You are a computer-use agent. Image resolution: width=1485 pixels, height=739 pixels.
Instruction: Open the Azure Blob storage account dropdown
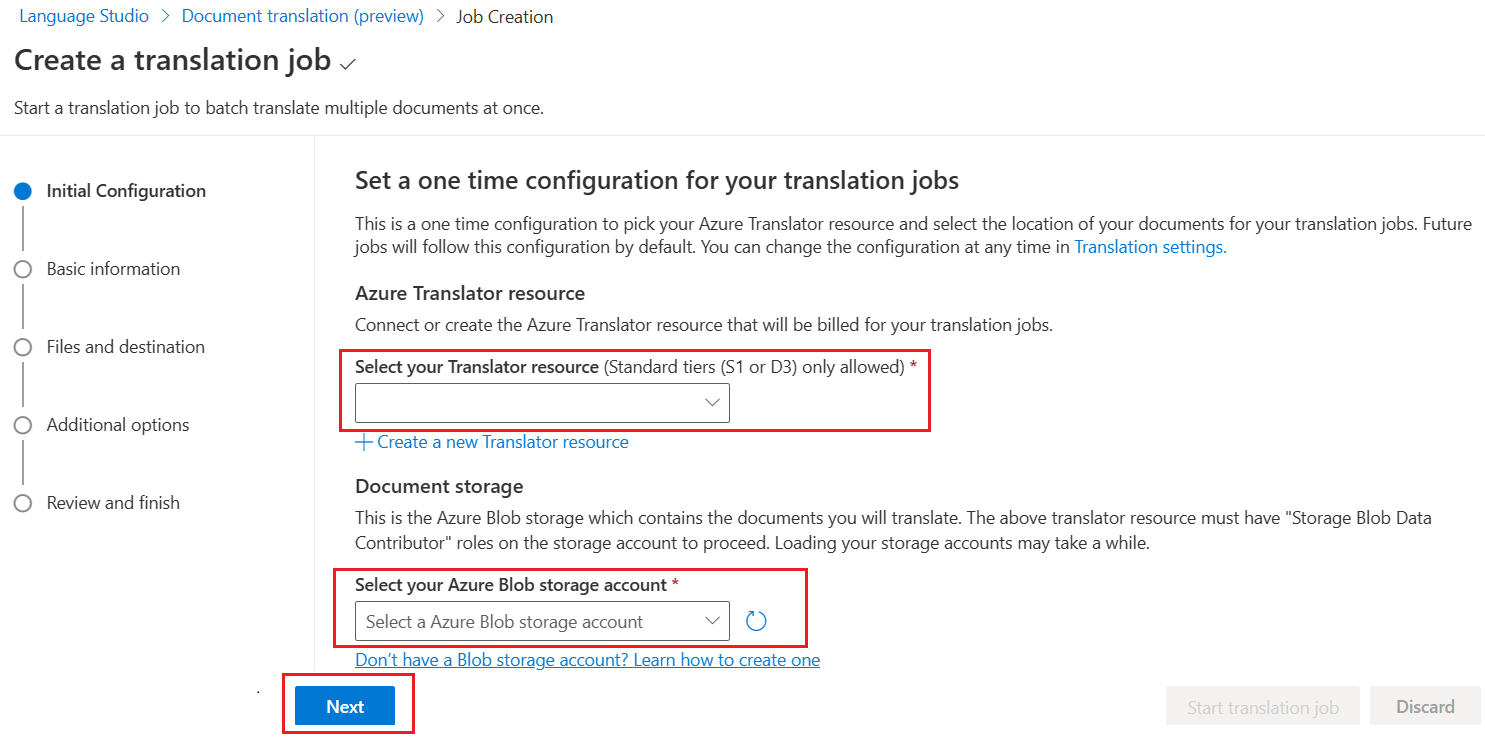pyautogui.click(x=540, y=620)
